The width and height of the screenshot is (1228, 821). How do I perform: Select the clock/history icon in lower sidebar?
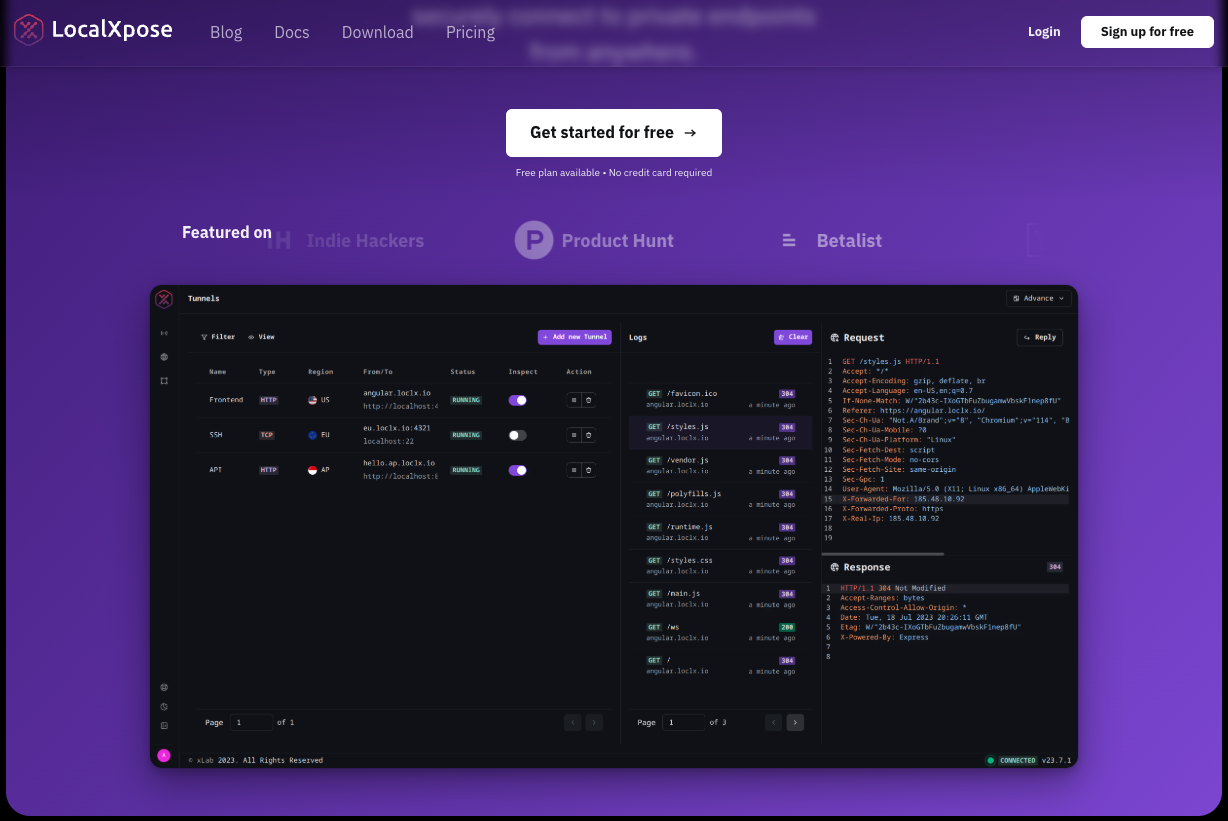pos(164,706)
